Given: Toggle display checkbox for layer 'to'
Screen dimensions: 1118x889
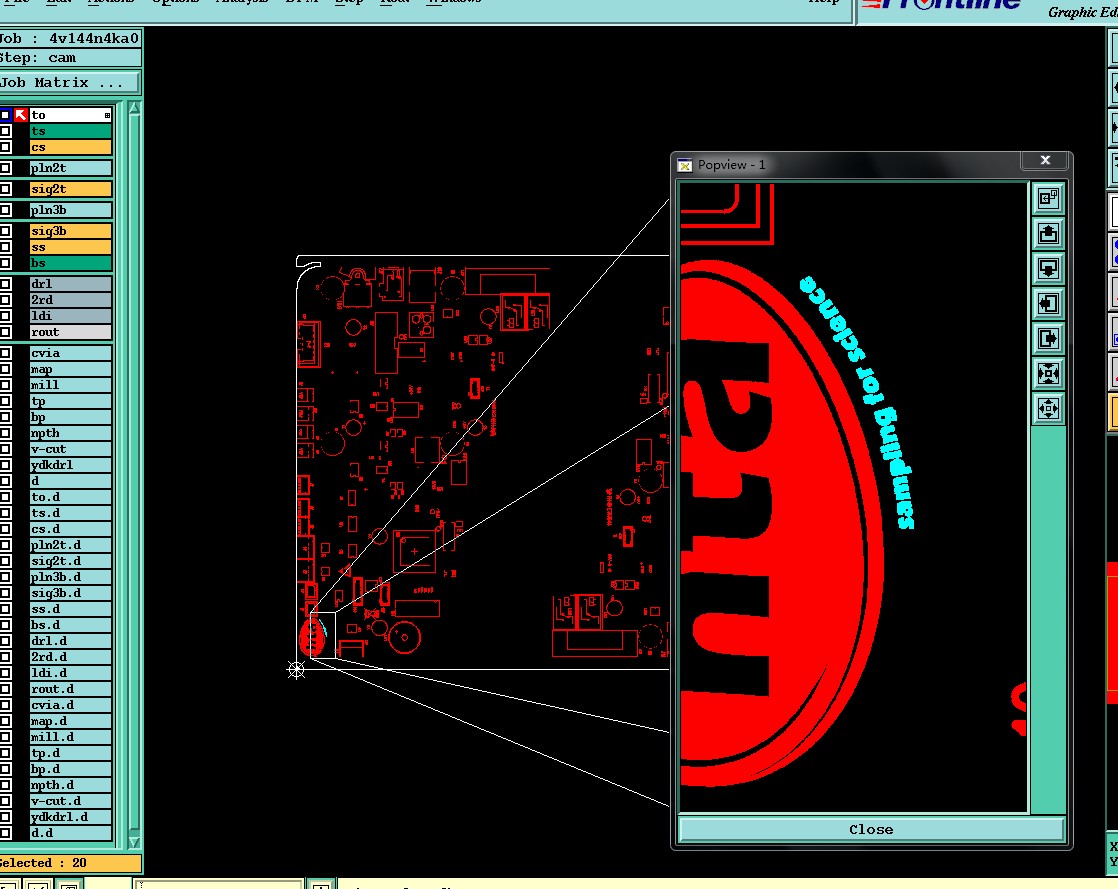Looking at the screenshot, I should pyautogui.click(x=5, y=115).
